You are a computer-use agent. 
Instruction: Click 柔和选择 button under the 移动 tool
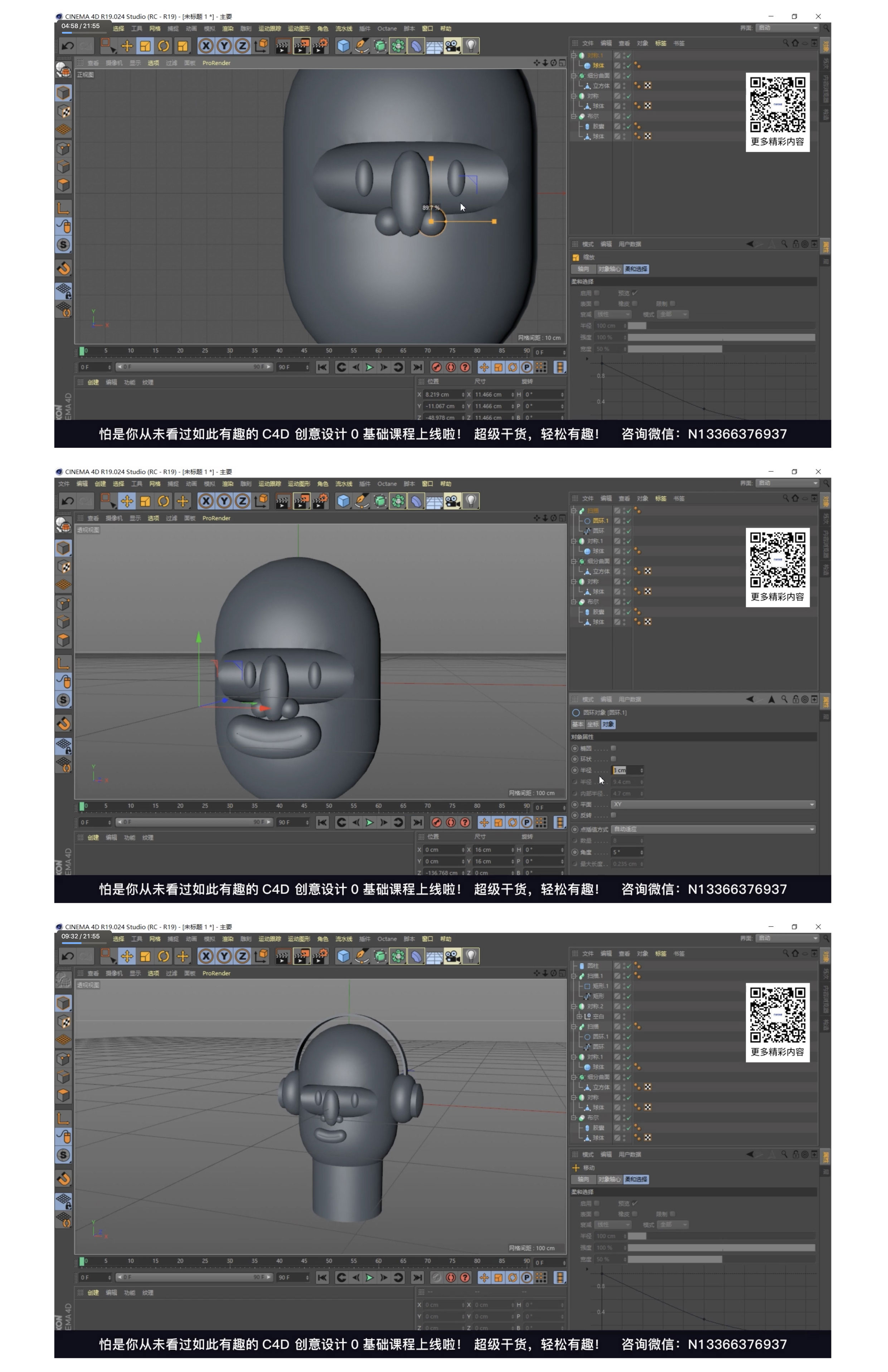[636, 1179]
